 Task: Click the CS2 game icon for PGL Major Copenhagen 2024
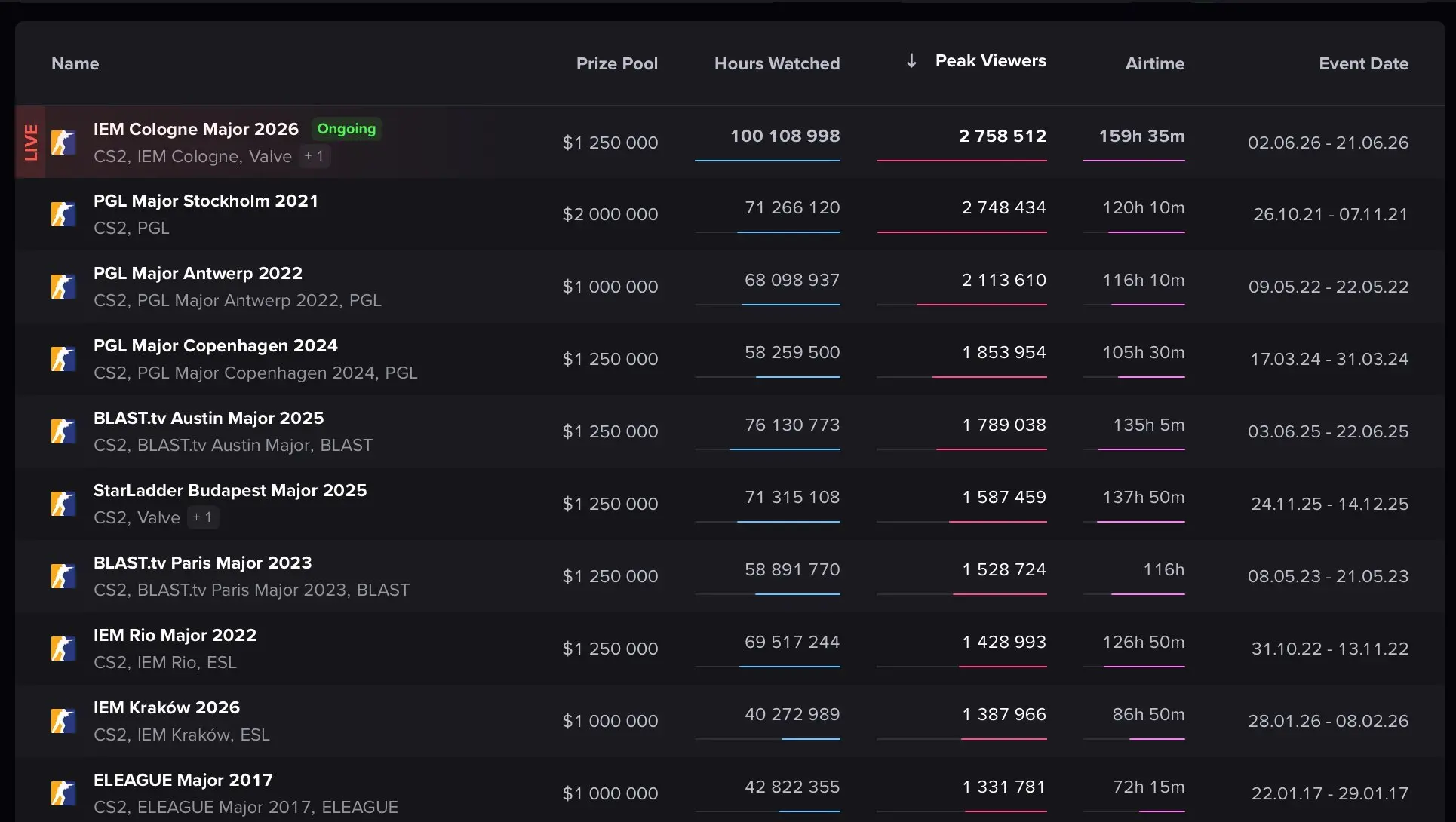pos(63,359)
